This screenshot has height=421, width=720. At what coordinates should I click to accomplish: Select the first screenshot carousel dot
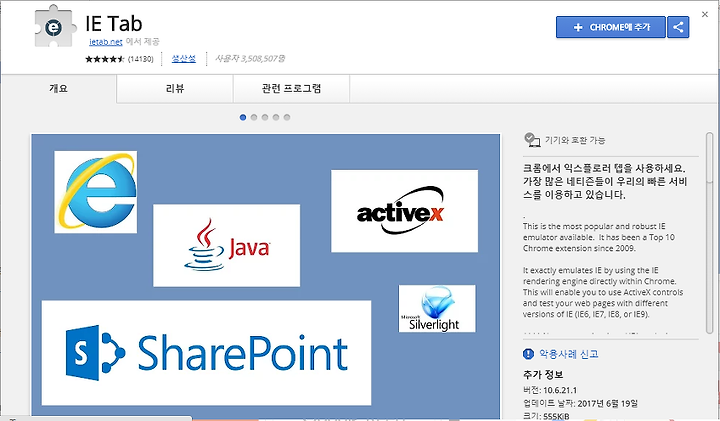[243, 118]
